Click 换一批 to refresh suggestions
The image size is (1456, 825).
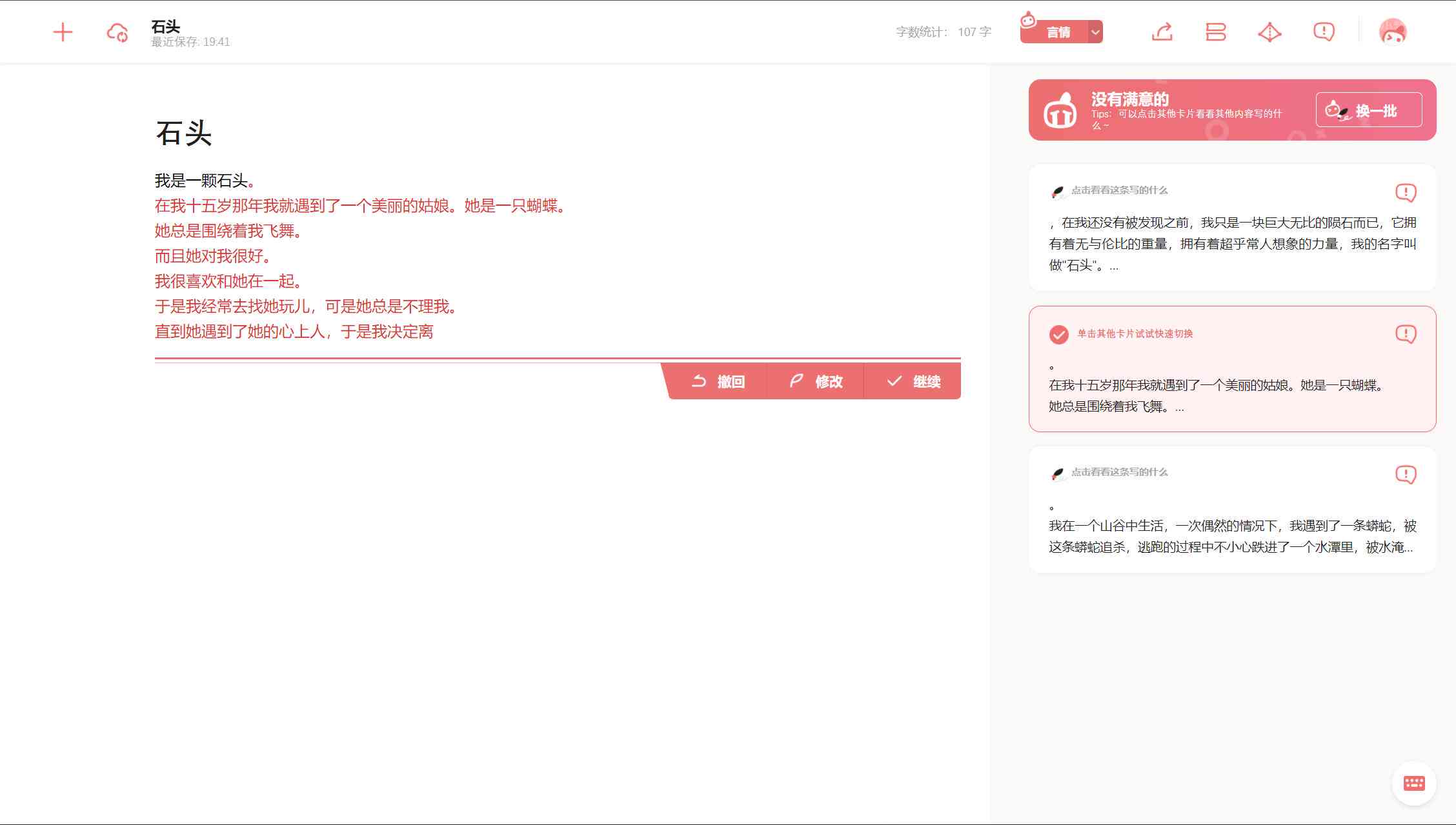[1369, 110]
